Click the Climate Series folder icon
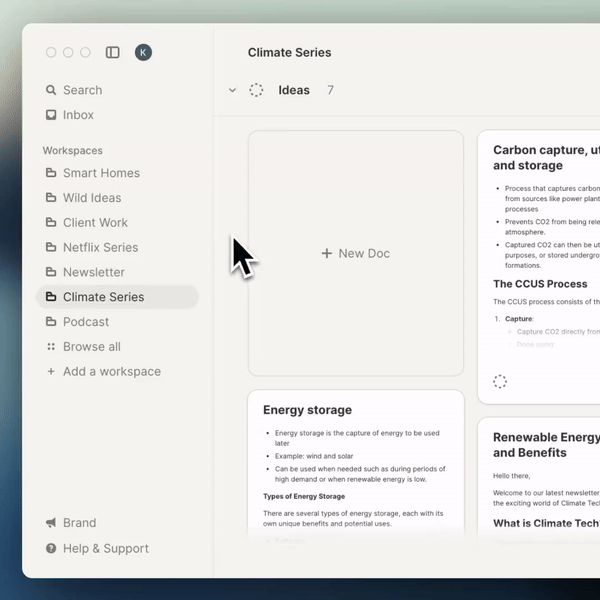Viewport: 600px width, 600px height. (x=51, y=297)
